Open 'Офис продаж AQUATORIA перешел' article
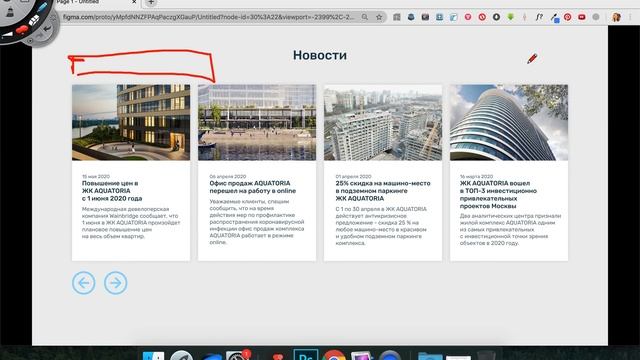640x360 pixels. (253, 187)
